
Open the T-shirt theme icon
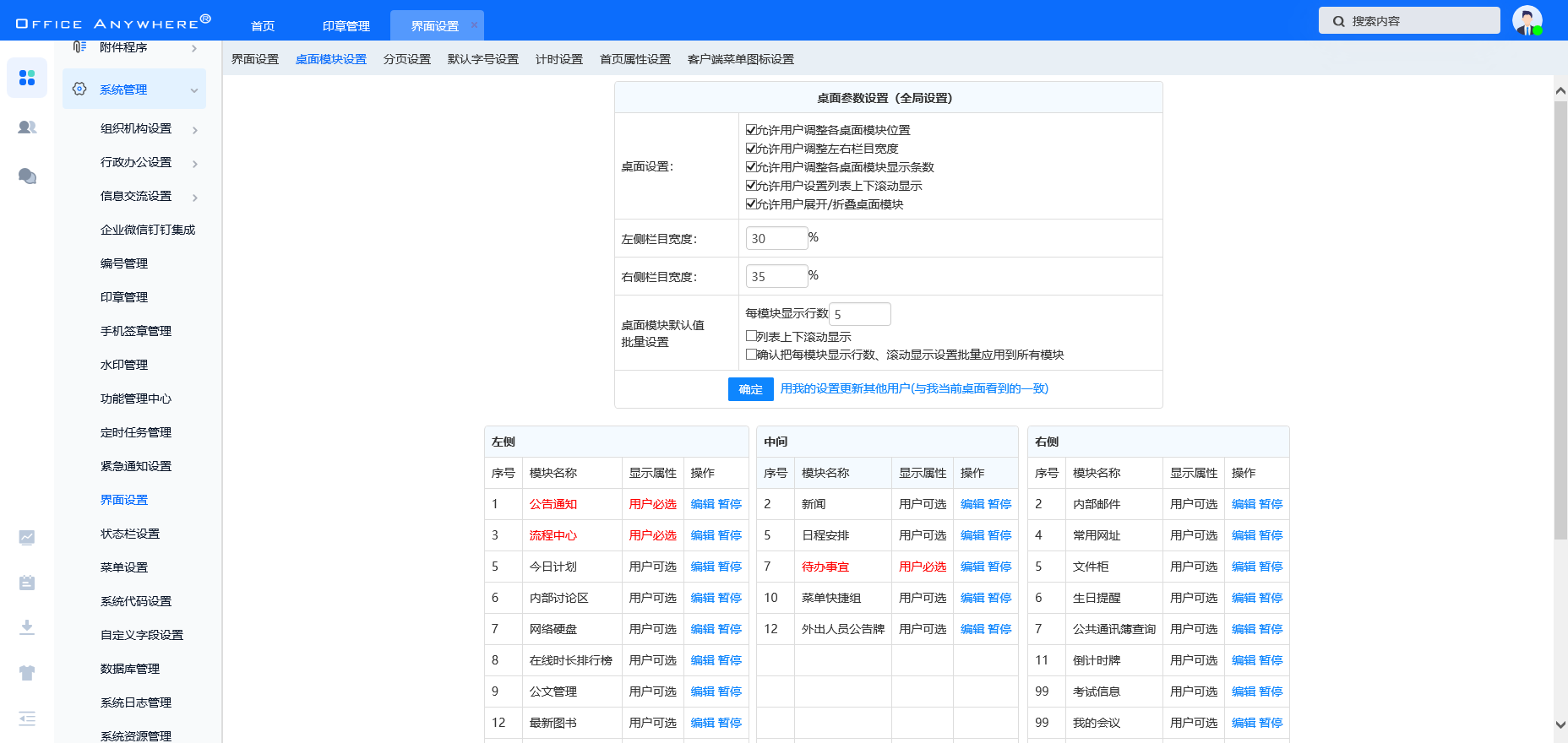(27, 673)
